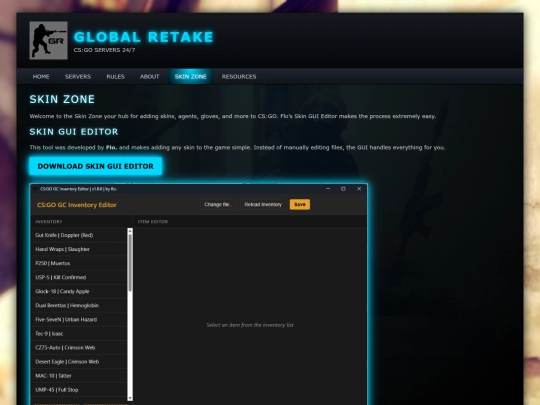This screenshot has height=405, width=540.
Task: Select the SKIN ZONE tab
Action: pyautogui.click(x=190, y=76)
